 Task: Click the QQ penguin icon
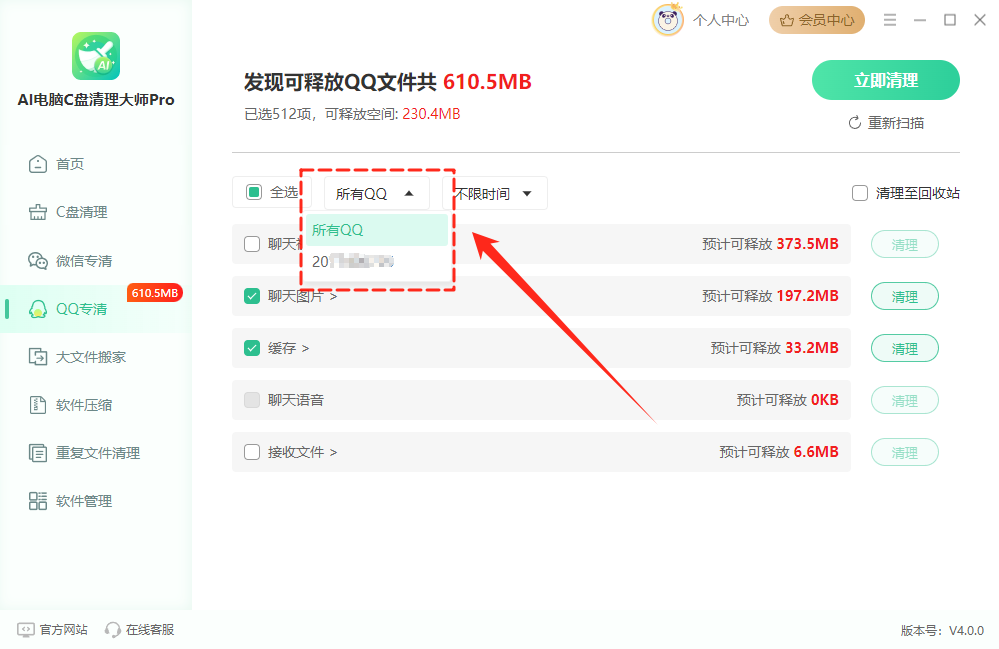point(38,309)
